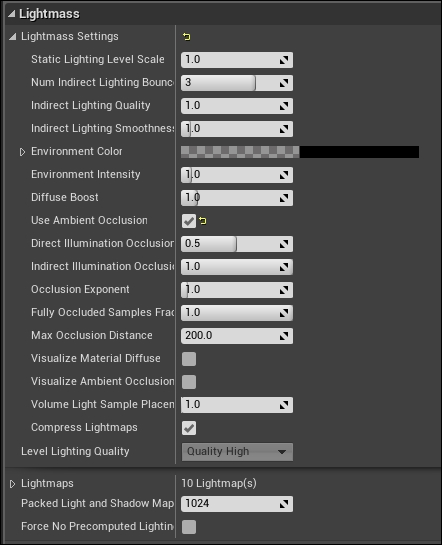Screen dimensions: 442x545
Task: Open Environment Color swatch picker
Action: tap(300, 152)
